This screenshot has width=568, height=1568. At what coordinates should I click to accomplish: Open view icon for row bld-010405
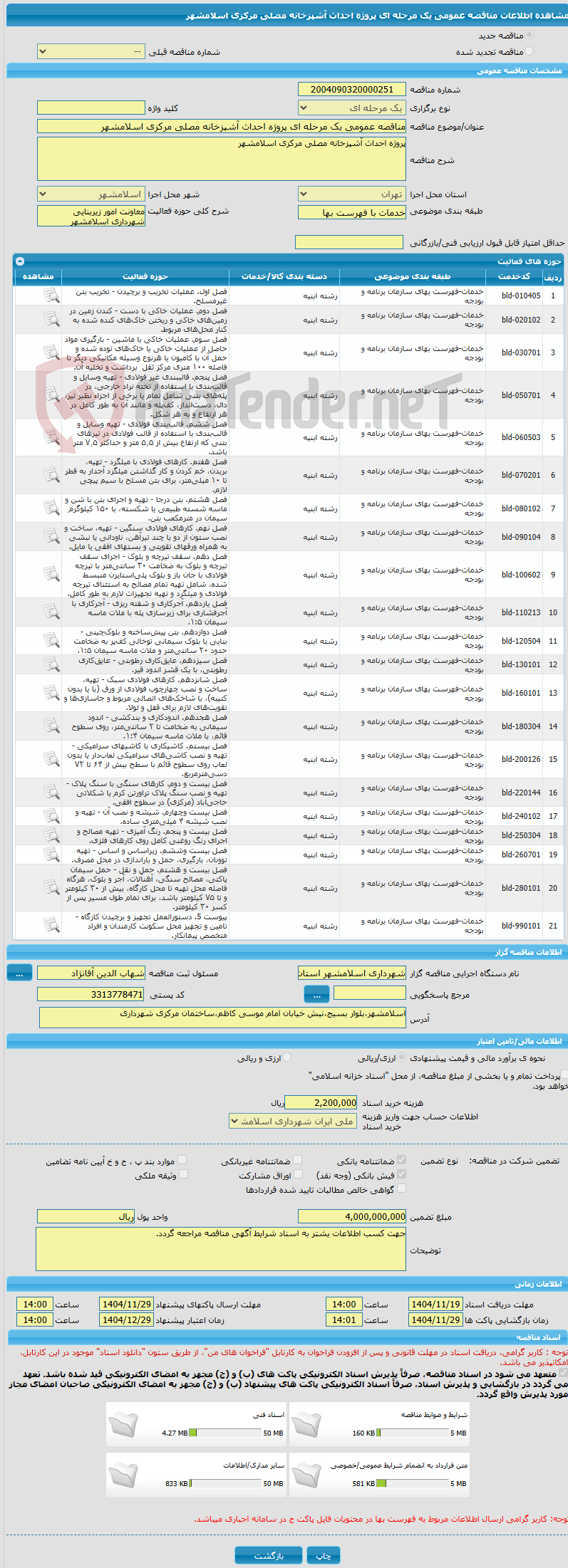(51, 296)
